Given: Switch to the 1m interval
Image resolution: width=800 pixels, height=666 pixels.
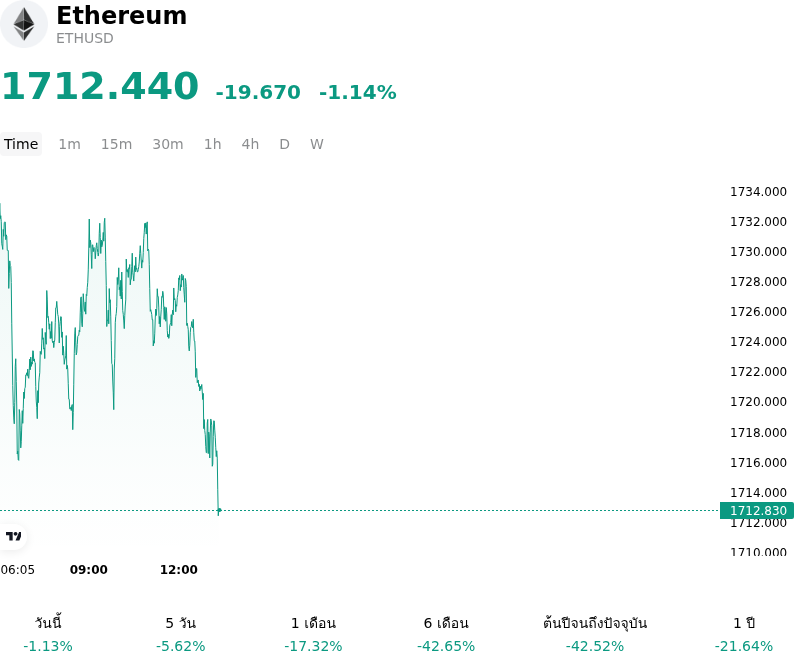Looking at the screenshot, I should pos(69,144).
